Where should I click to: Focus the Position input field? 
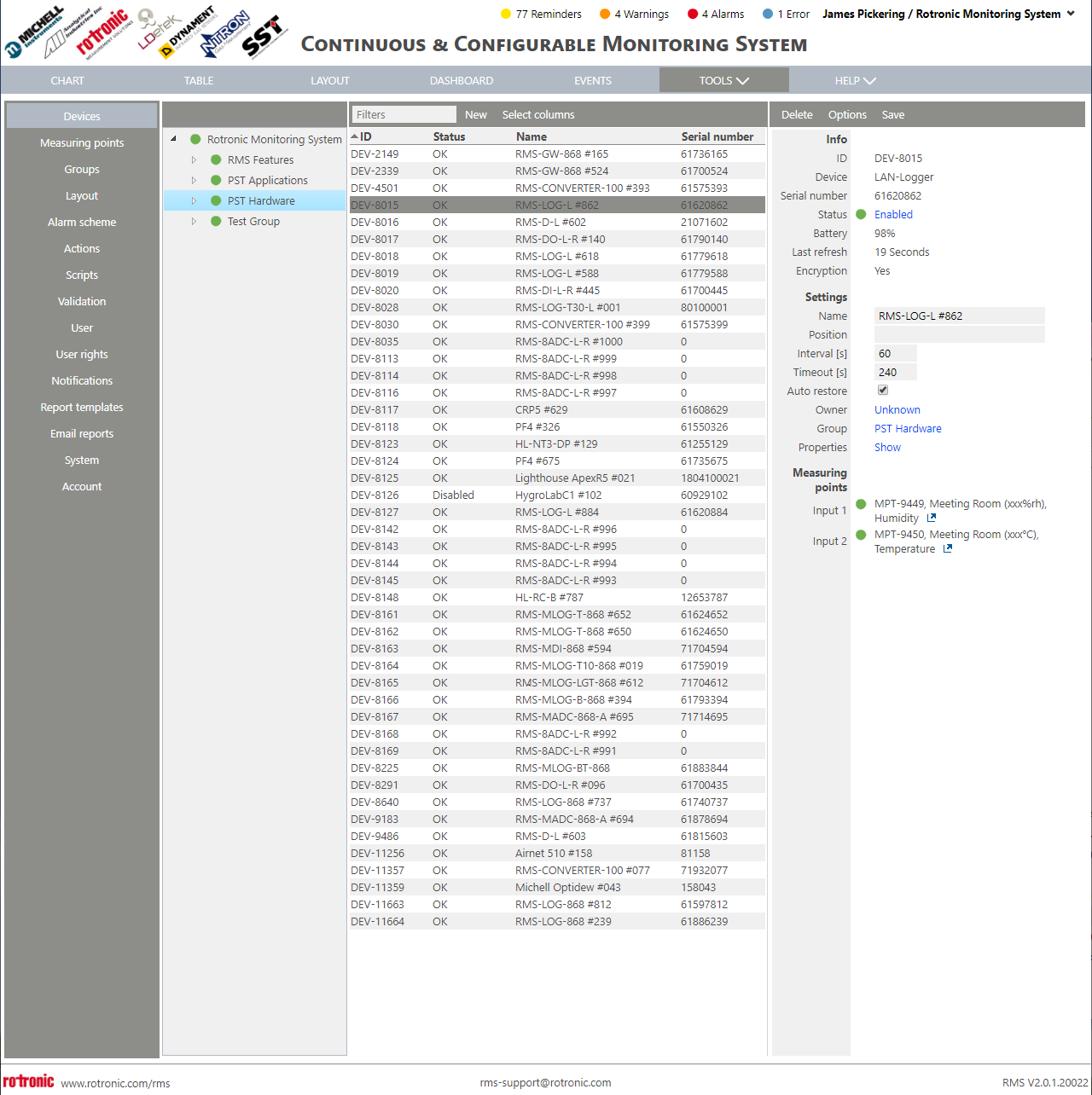coord(960,334)
